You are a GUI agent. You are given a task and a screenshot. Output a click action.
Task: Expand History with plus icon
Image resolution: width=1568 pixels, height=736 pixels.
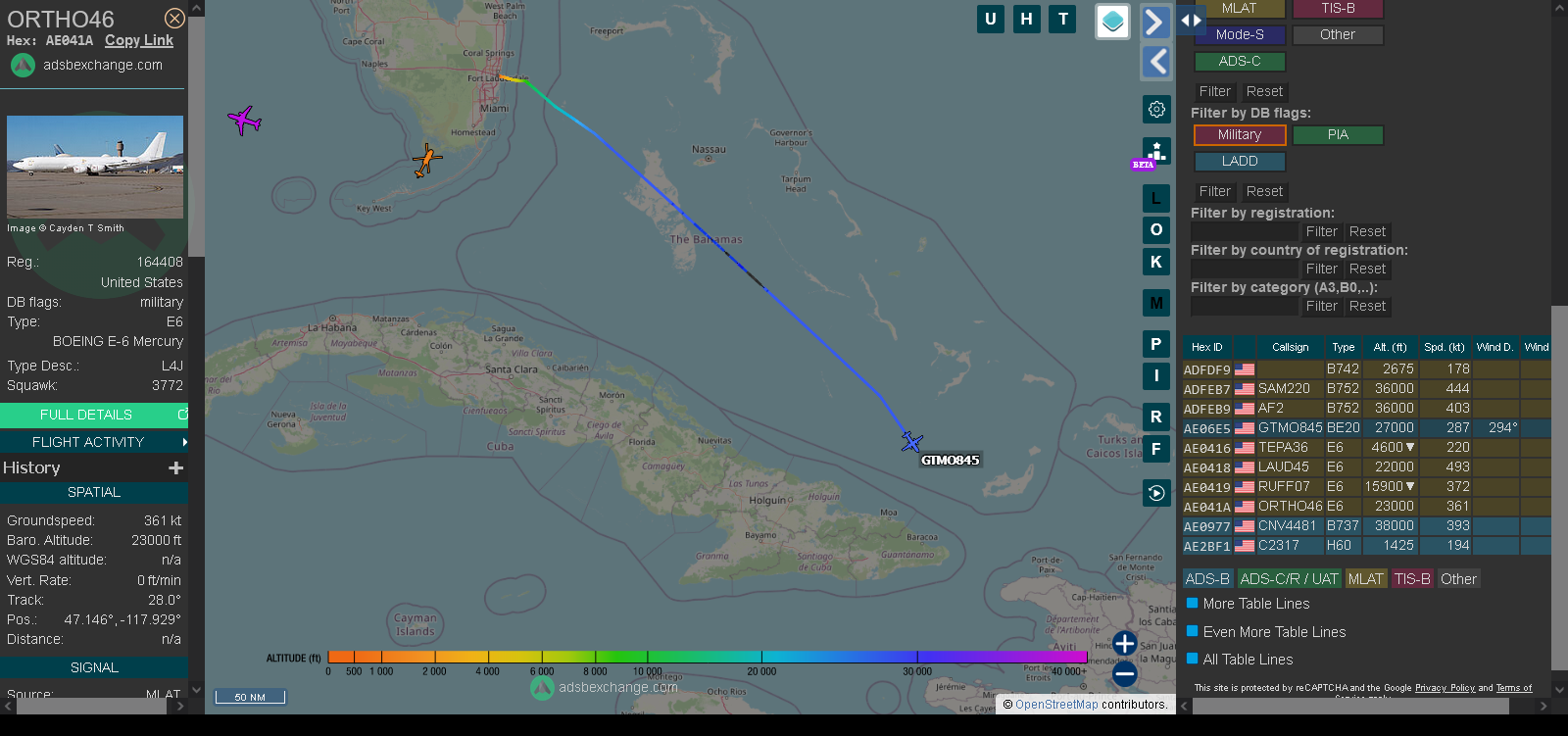pos(176,468)
